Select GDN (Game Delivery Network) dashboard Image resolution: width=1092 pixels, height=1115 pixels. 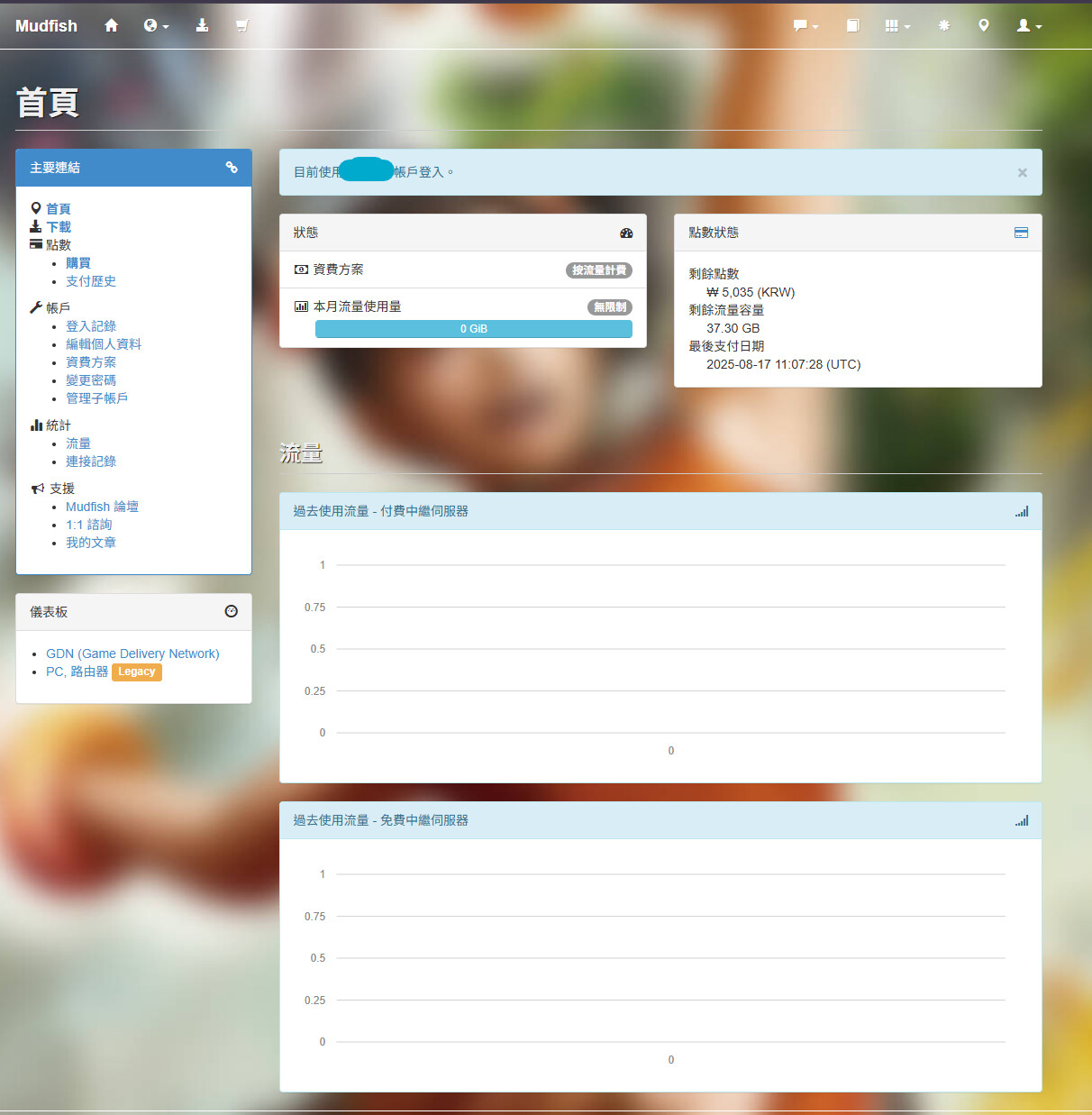(132, 653)
